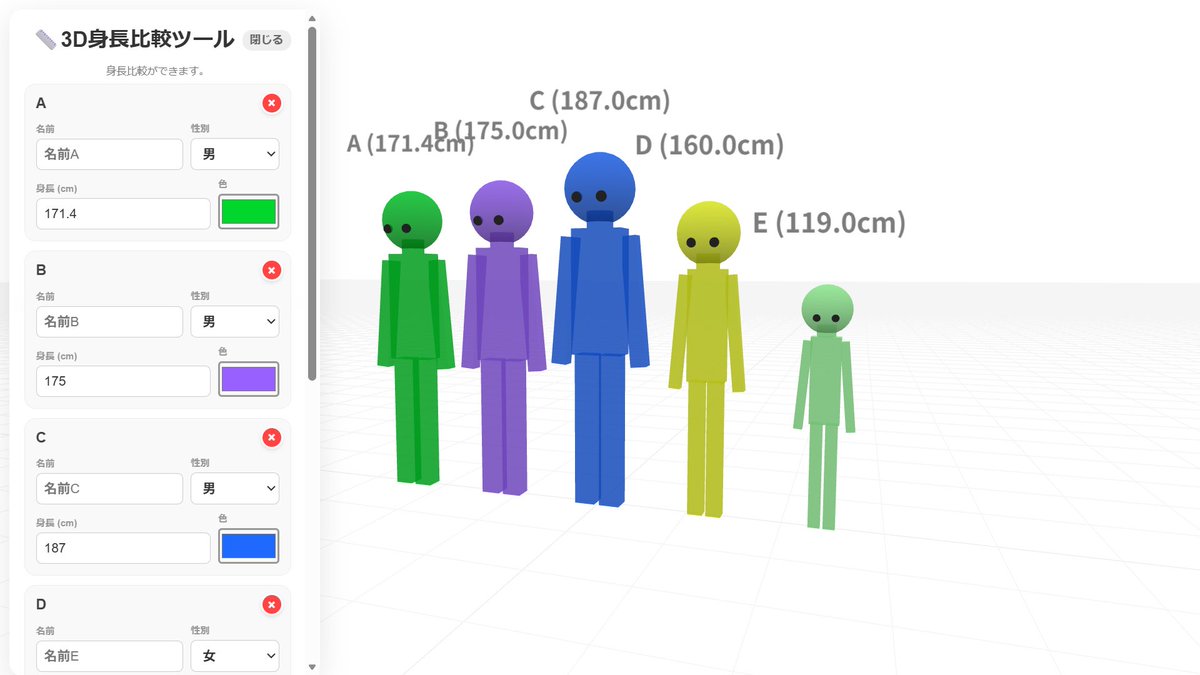This screenshot has height=675, width=1200.
Task: Click the label 'B (175.0cm)'
Action: point(500,131)
